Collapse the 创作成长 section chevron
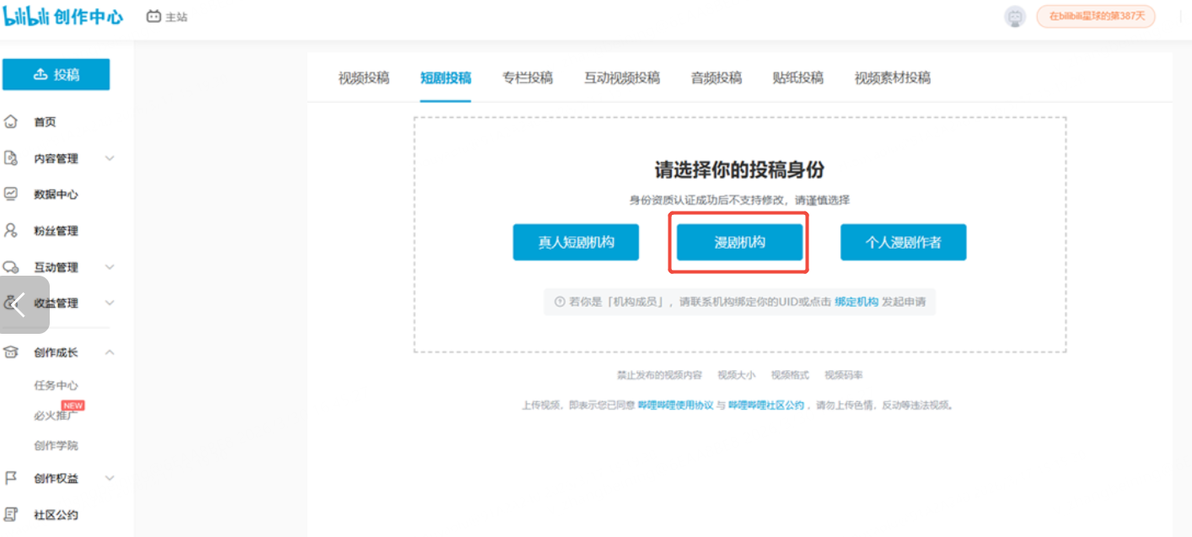Image resolution: width=1192 pixels, height=537 pixels. [109, 352]
